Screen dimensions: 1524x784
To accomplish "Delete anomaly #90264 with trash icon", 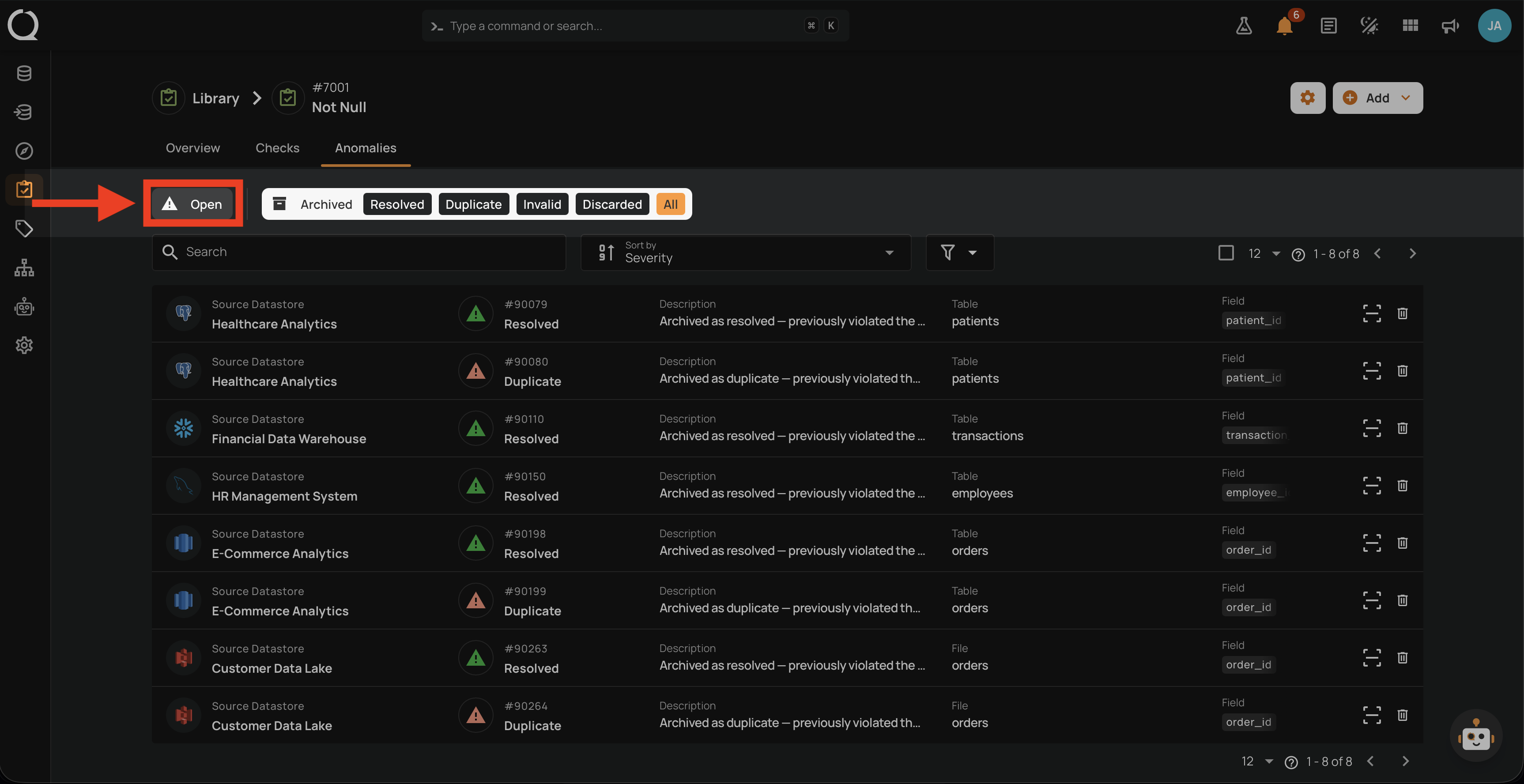I will coord(1402,716).
